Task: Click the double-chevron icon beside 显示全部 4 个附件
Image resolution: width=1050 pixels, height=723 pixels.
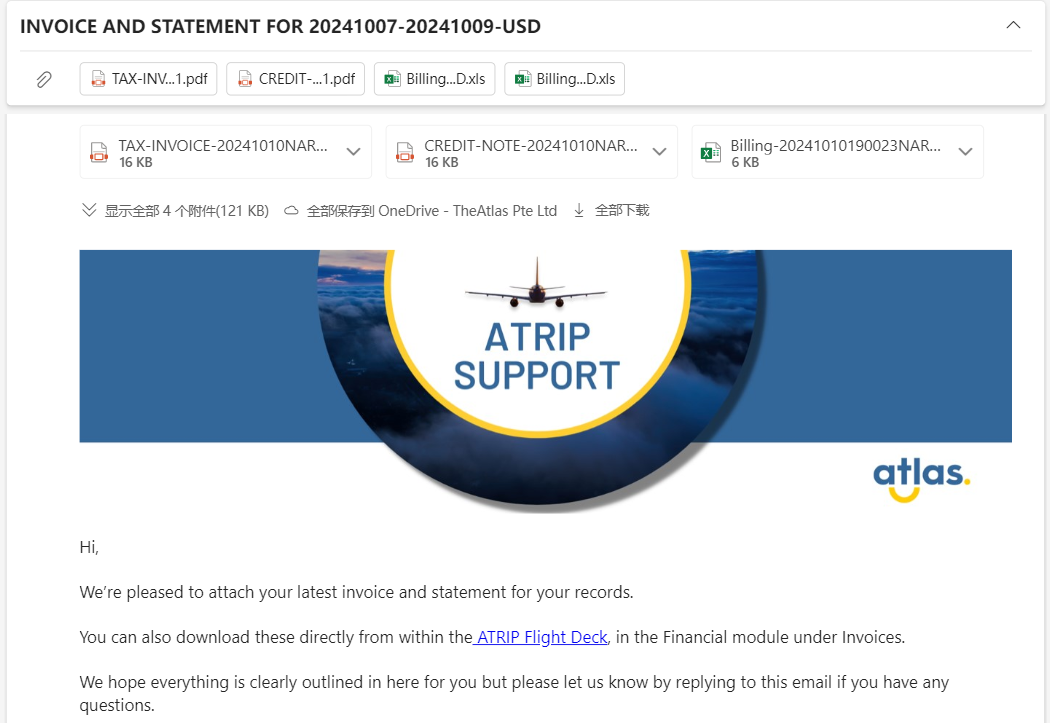Action: pyautogui.click(x=89, y=211)
